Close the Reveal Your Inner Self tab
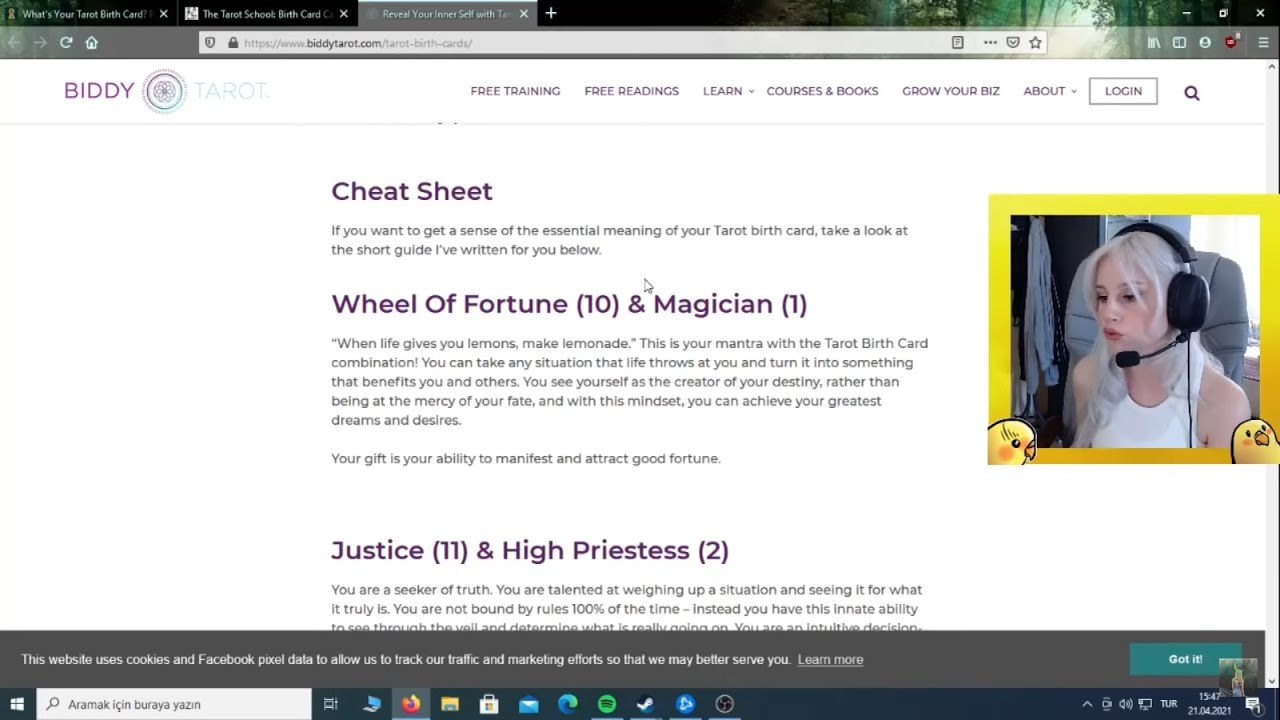Image resolution: width=1280 pixels, height=720 pixels. [x=524, y=14]
